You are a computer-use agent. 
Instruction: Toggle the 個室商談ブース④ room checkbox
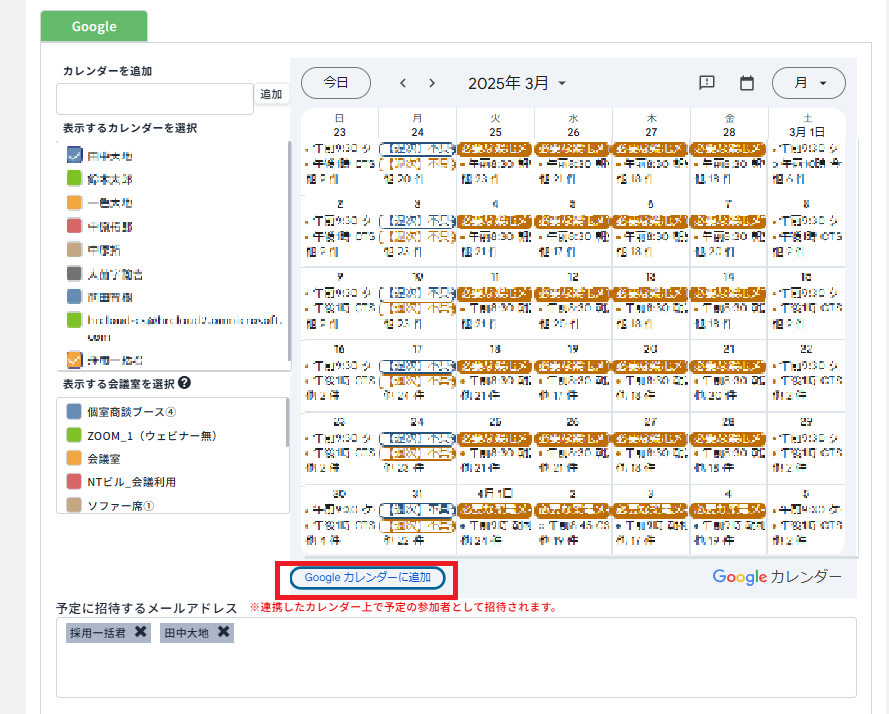pos(74,412)
